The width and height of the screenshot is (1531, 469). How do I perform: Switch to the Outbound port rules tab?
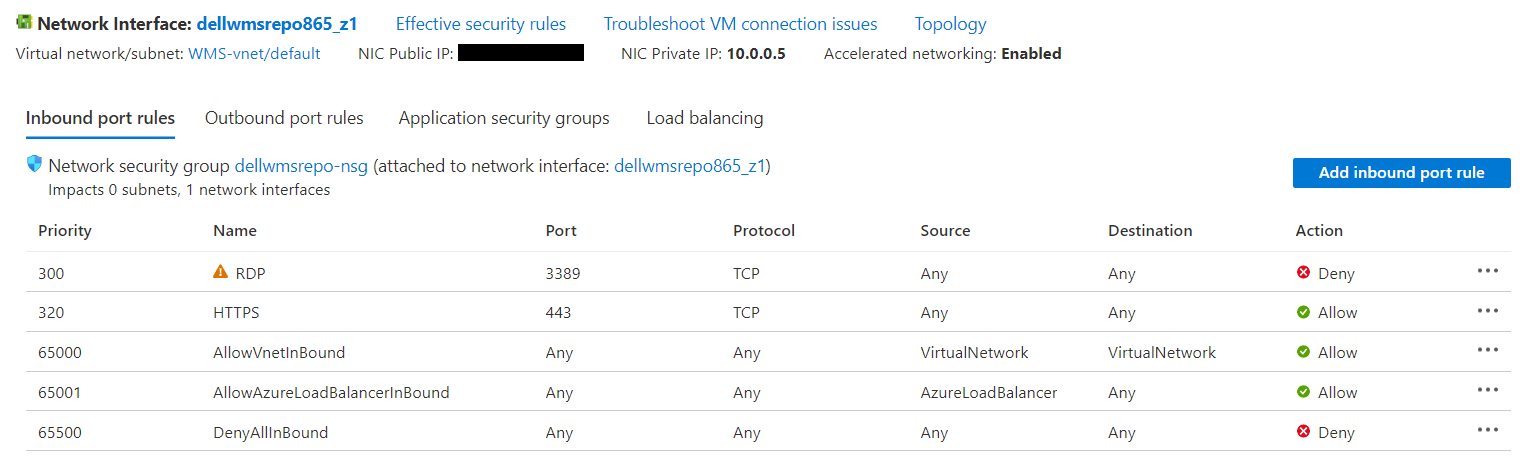click(284, 118)
